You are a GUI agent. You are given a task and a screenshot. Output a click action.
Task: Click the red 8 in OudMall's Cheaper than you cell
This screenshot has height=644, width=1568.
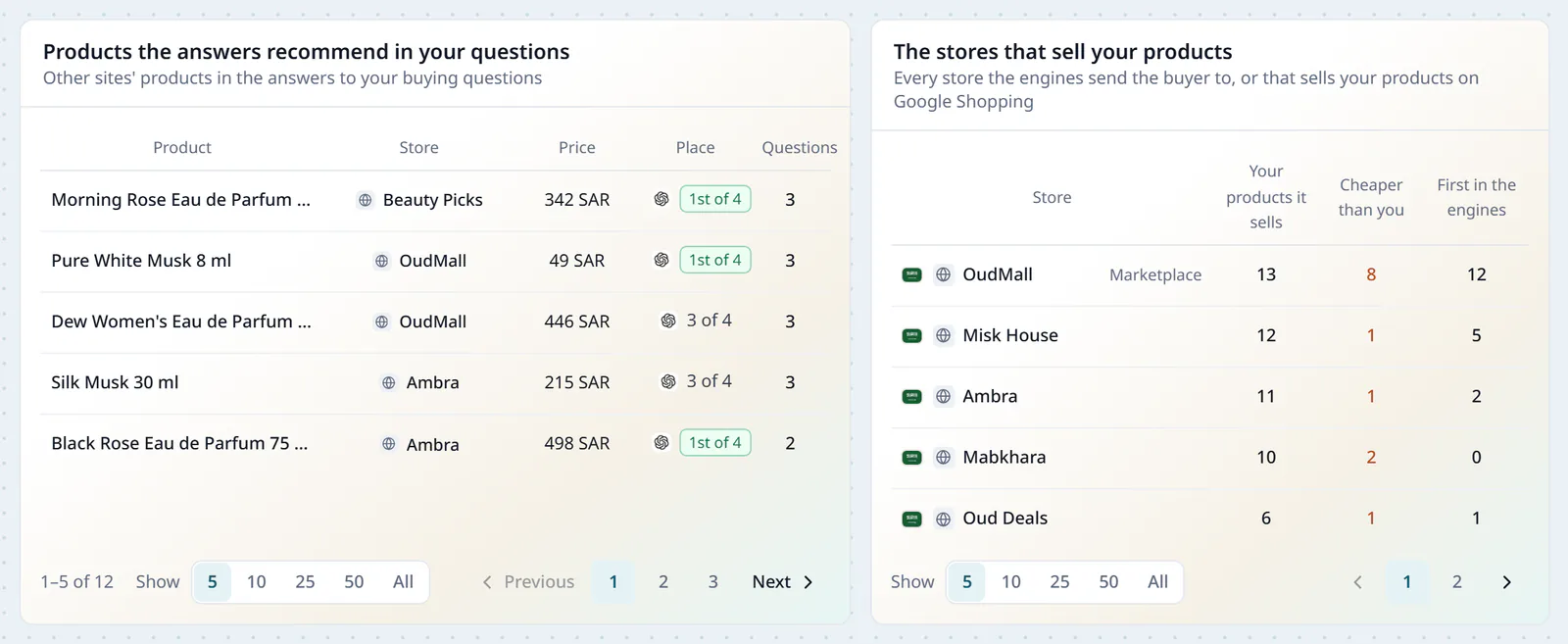[x=1371, y=274]
